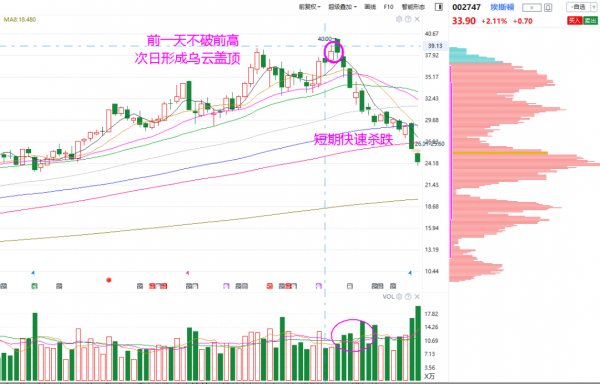Expand the arrow next to 自选
The height and width of the screenshot is (384, 600).
click(594, 7)
